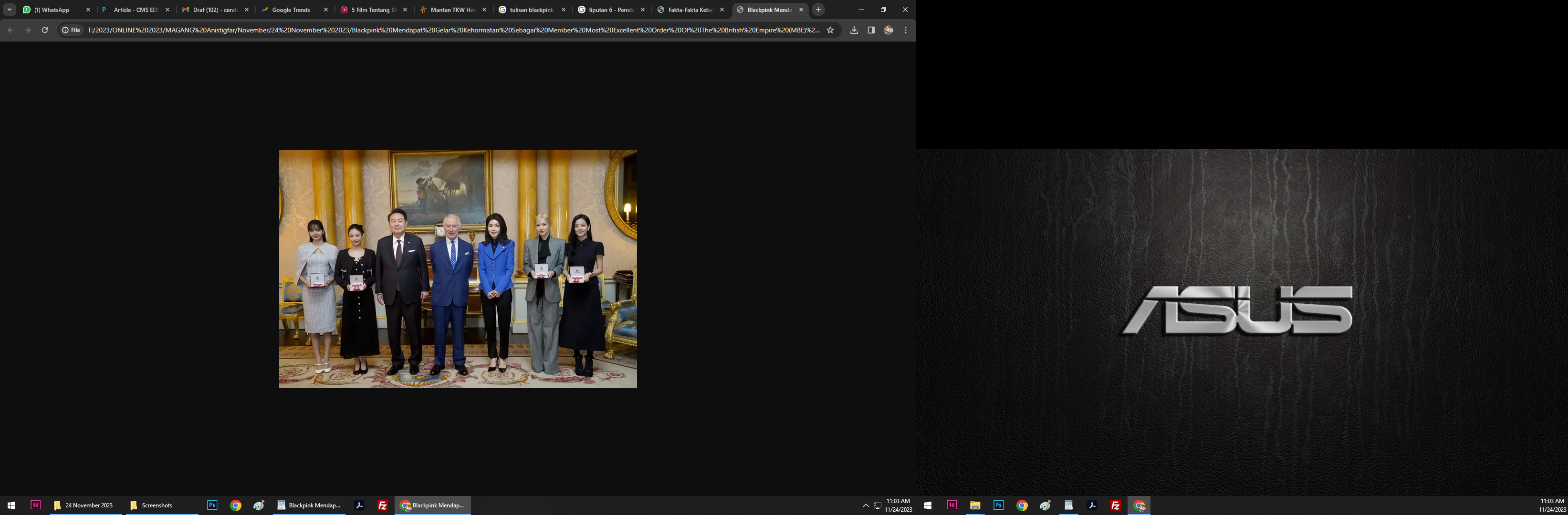Select the address bar URL
1568x515 pixels.
tap(453, 30)
